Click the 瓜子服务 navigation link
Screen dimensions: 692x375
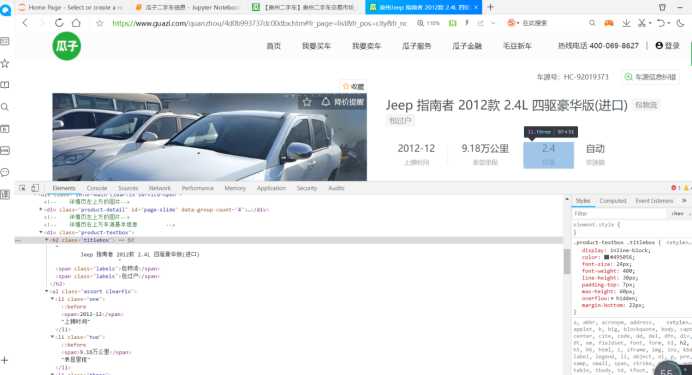click(x=417, y=46)
